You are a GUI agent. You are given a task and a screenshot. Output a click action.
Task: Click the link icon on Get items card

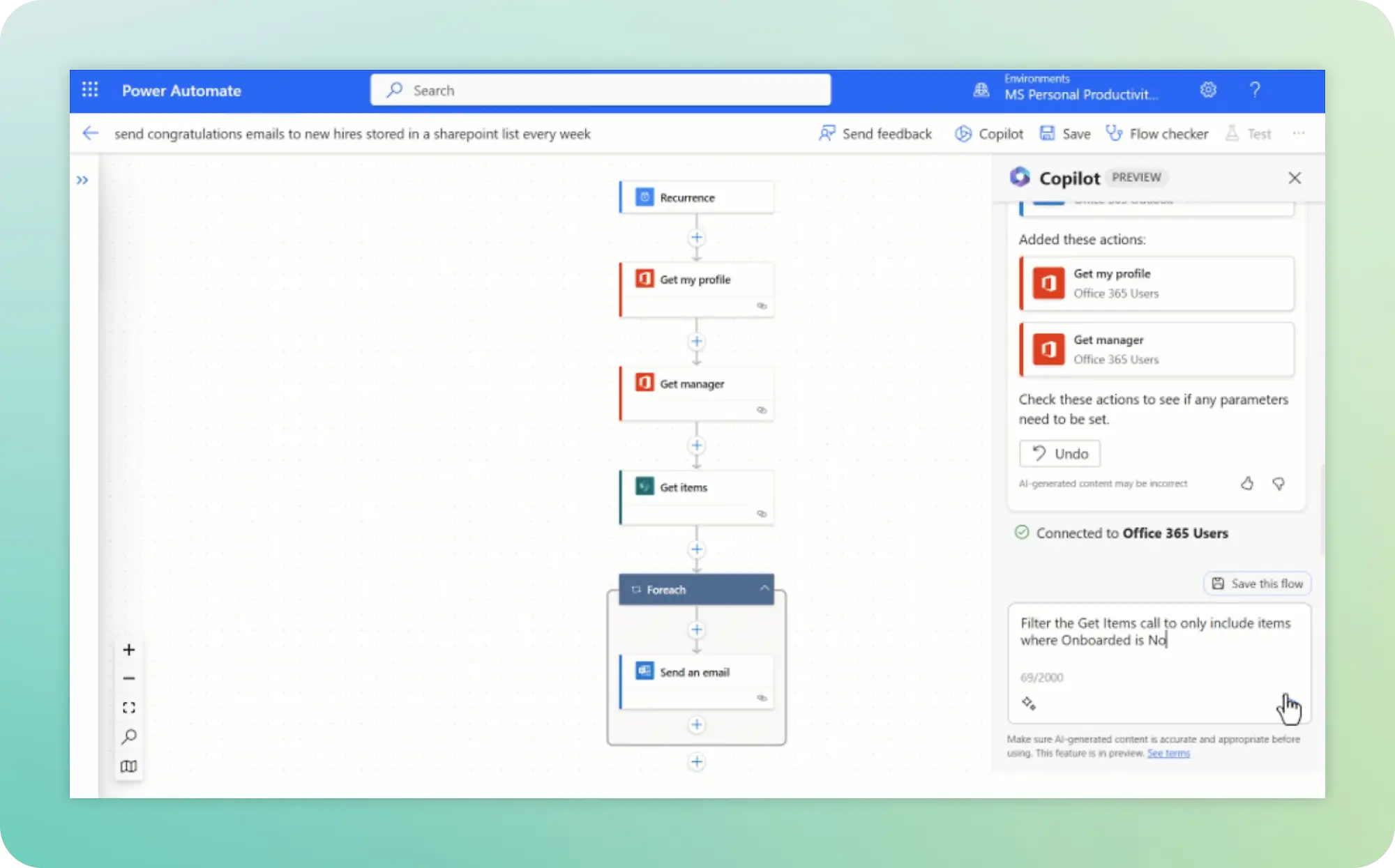[x=762, y=514]
